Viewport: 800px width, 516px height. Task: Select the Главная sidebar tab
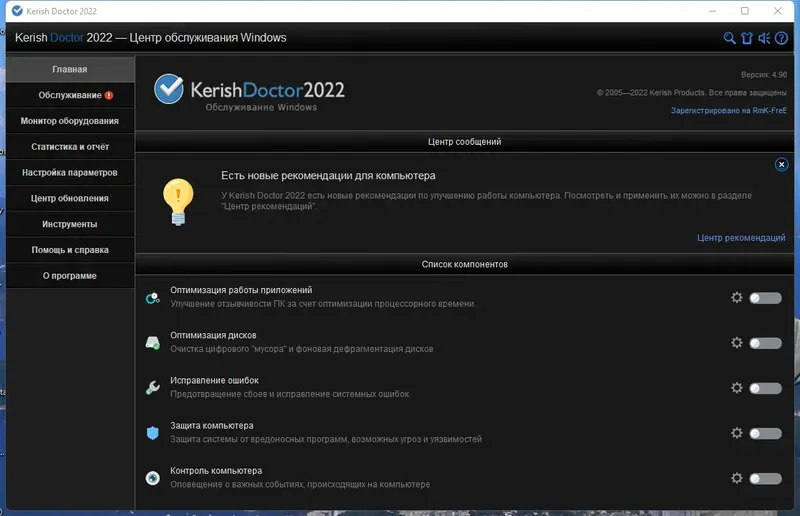[x=70, y=69]
